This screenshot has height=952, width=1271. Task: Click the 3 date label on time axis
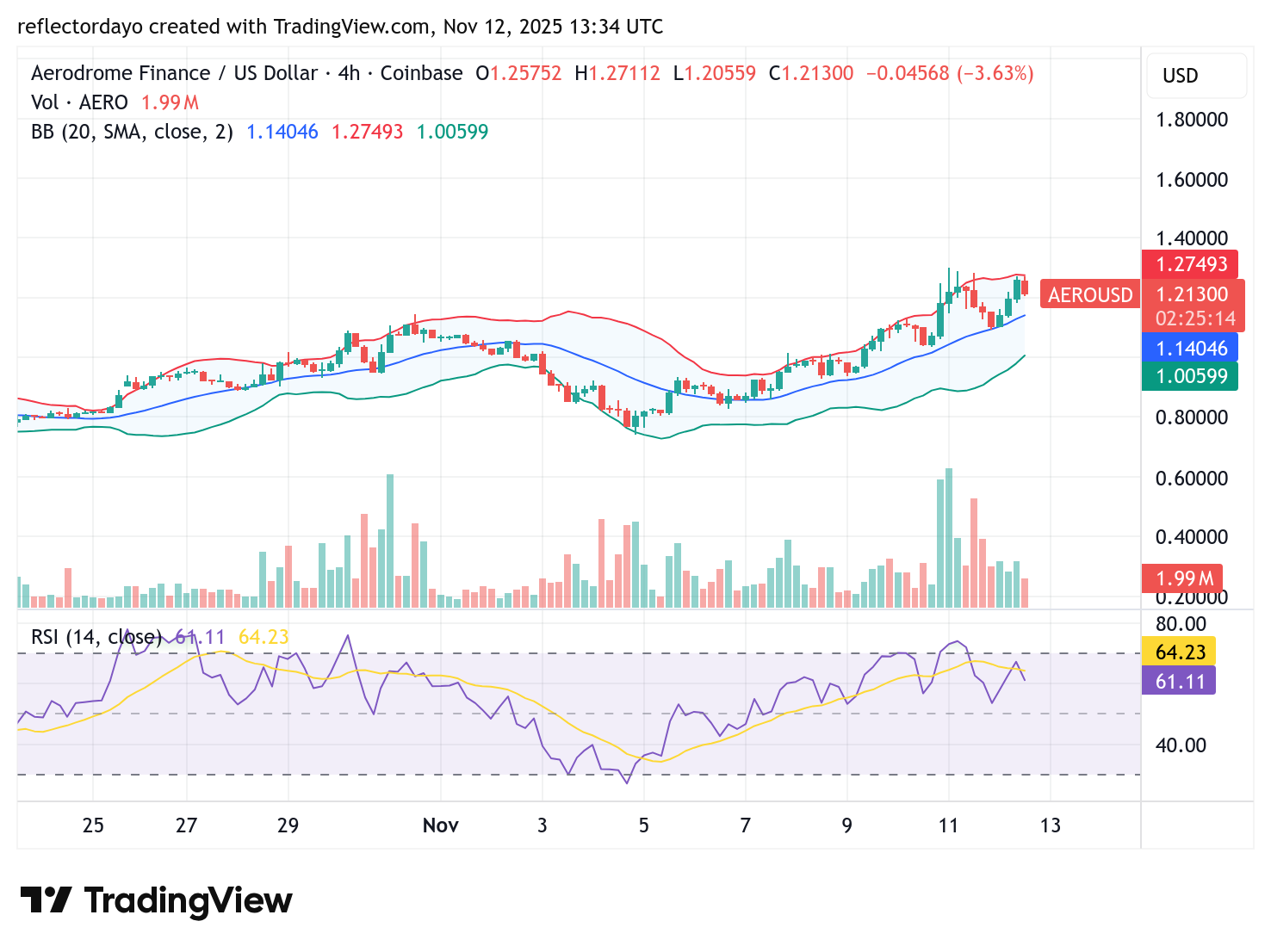pos(542,825)
